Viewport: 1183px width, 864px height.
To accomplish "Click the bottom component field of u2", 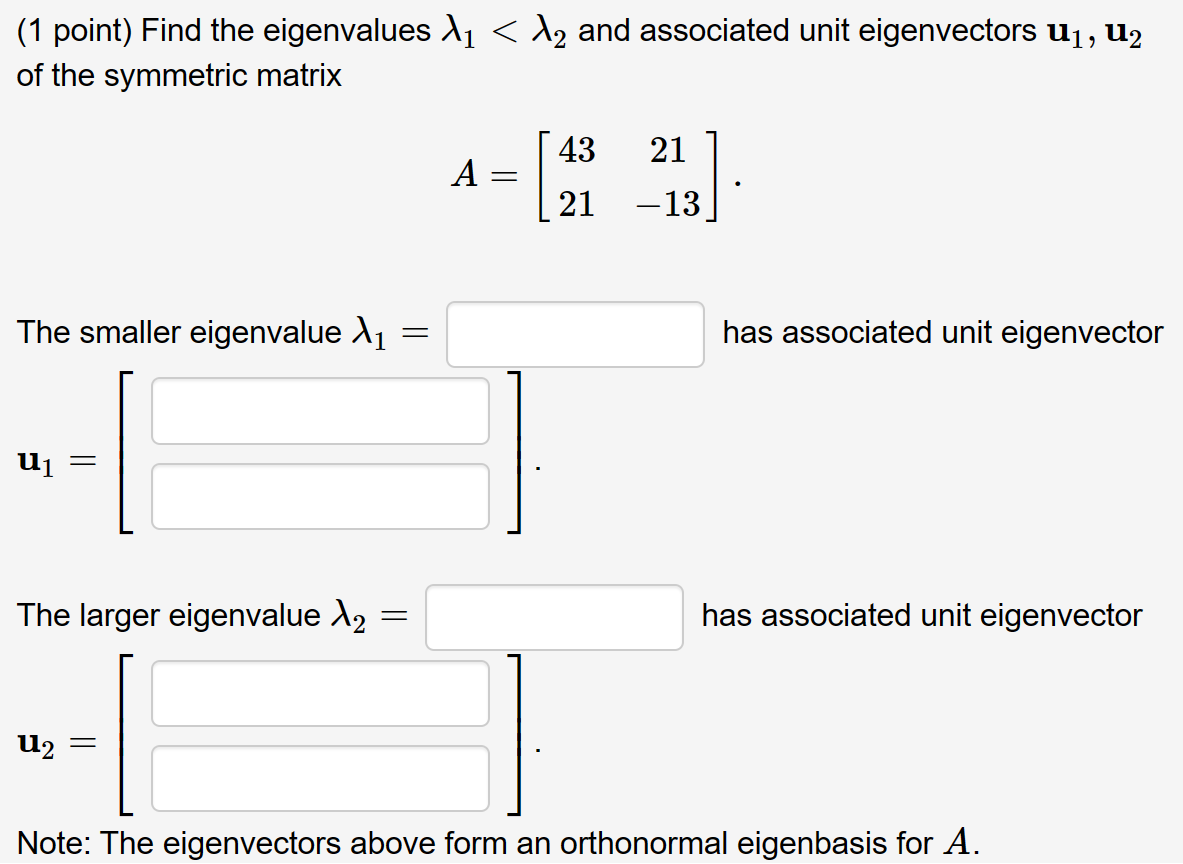I will coord(320,778).
